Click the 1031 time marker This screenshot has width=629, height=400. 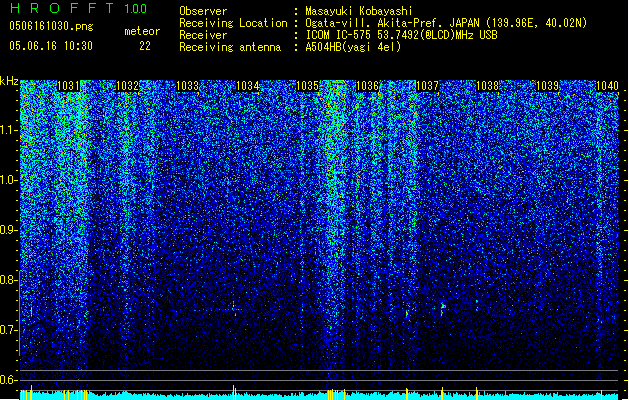69,86
